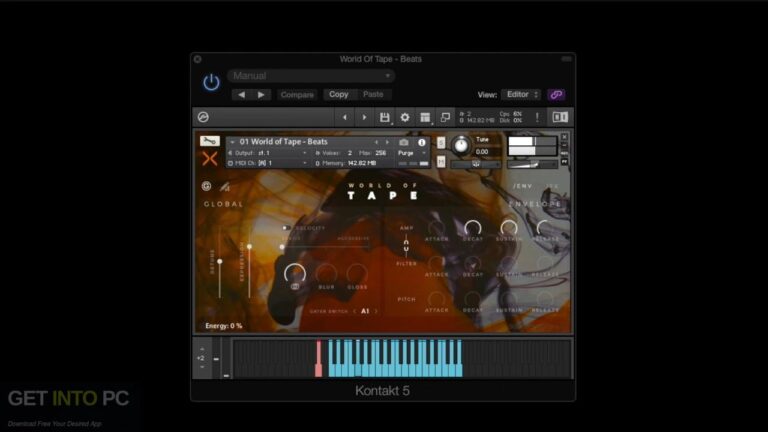Select the ENV tab
This screenshot has height=432, width=768.
tap(522, 186)
